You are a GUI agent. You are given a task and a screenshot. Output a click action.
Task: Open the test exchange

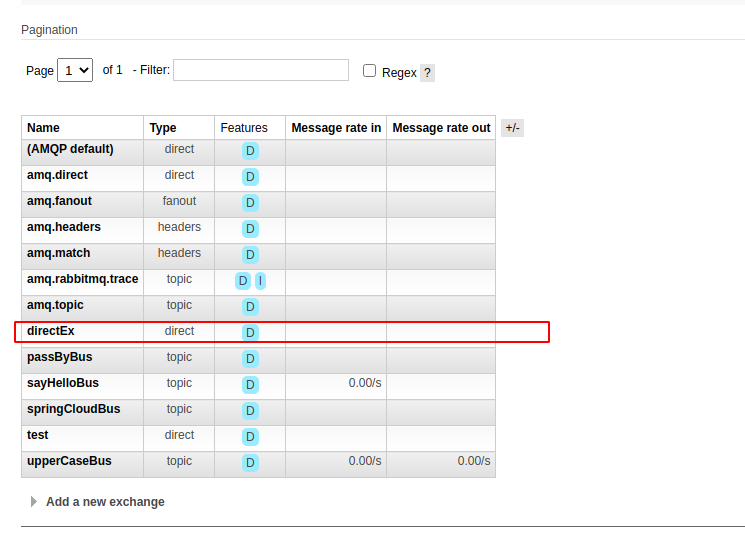point(38,435)
